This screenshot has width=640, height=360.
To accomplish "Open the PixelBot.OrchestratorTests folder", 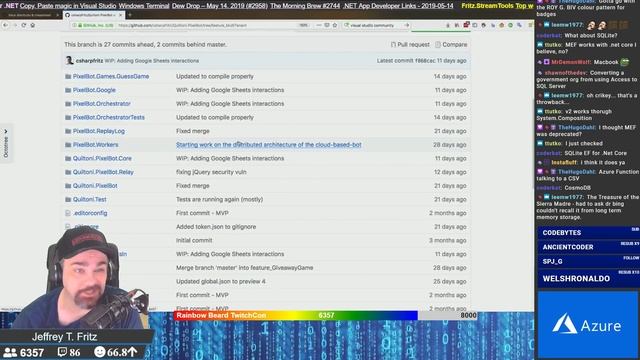I will [x=109, y=118].
